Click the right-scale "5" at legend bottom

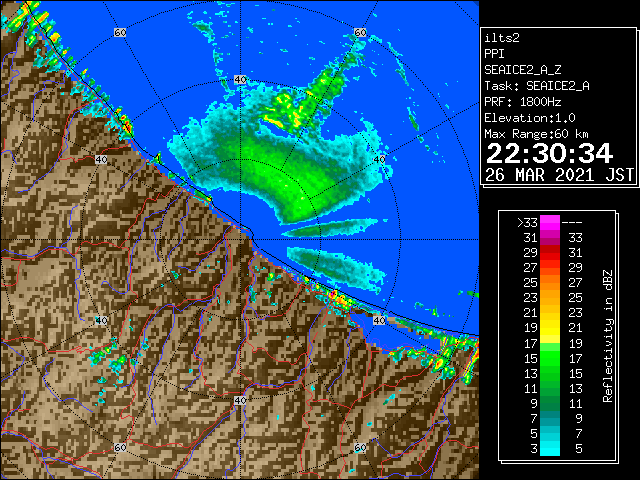578,449
